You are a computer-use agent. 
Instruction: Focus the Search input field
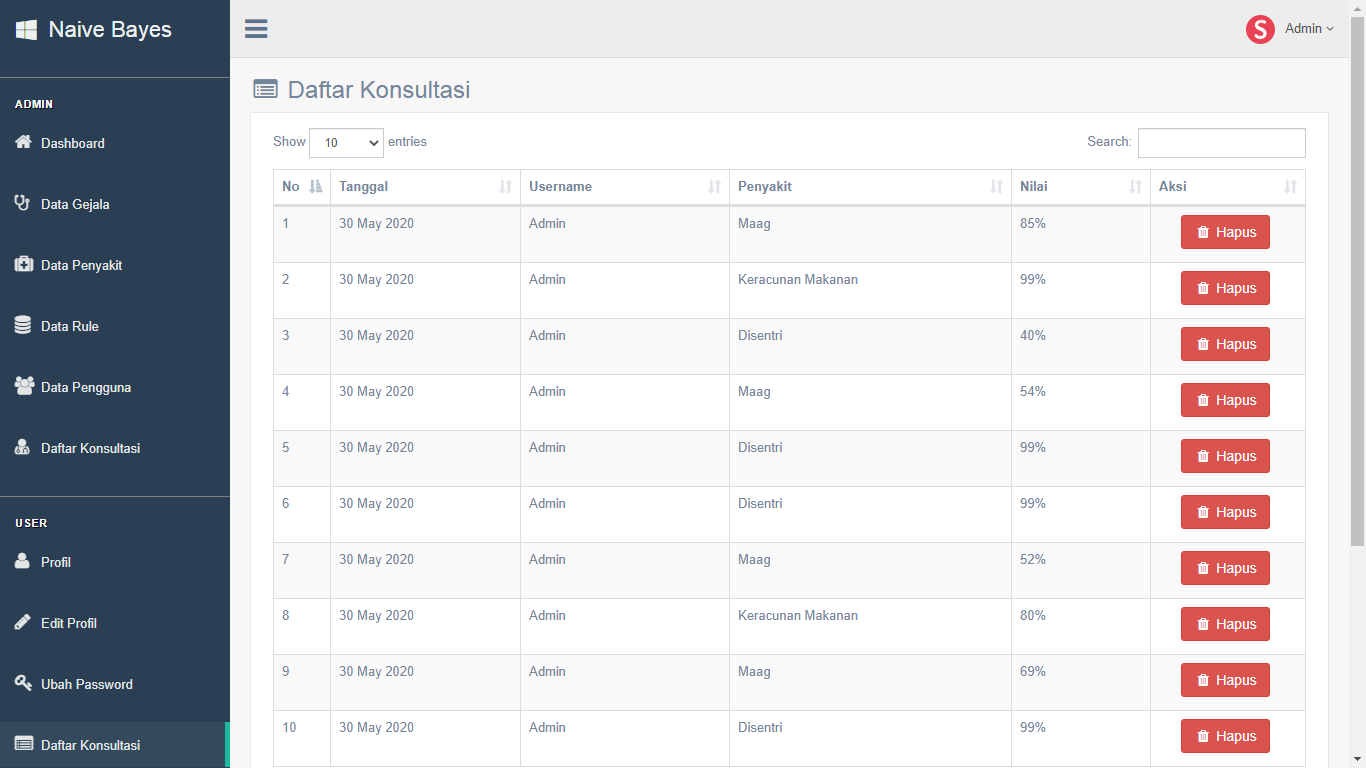[1221, 143]
